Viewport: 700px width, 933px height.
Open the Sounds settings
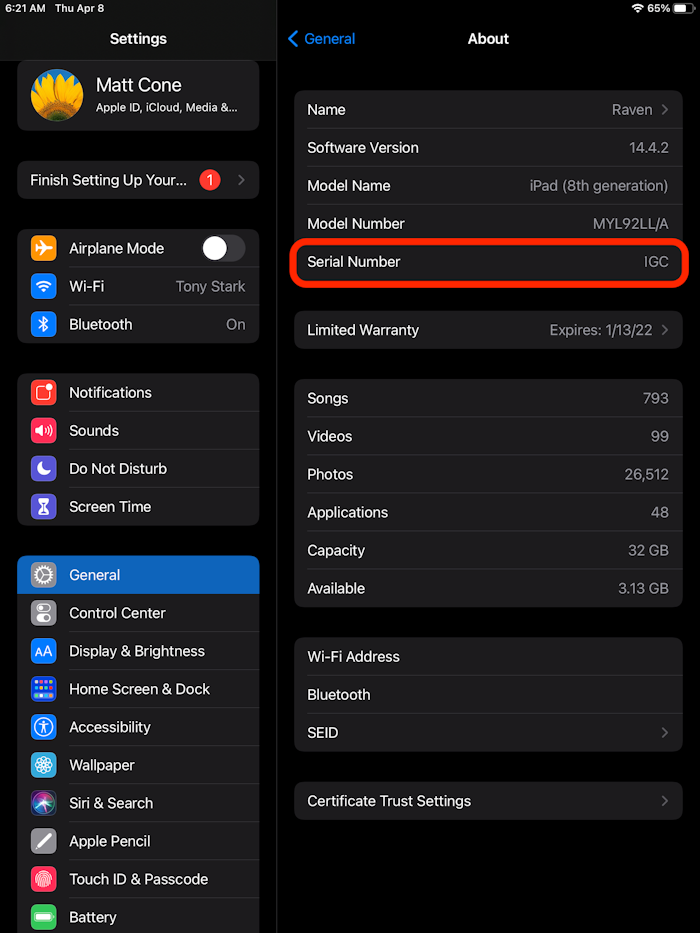(x=138, y=431)
